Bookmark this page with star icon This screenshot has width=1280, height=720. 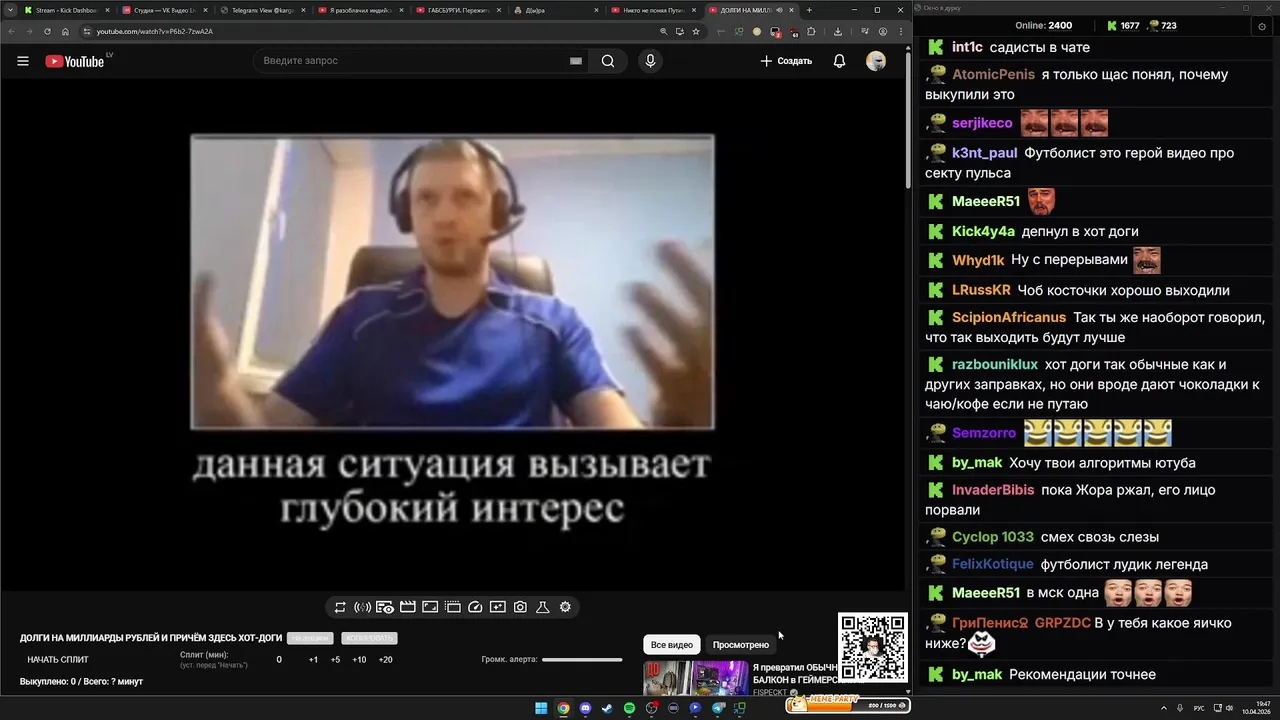[696, 31]
